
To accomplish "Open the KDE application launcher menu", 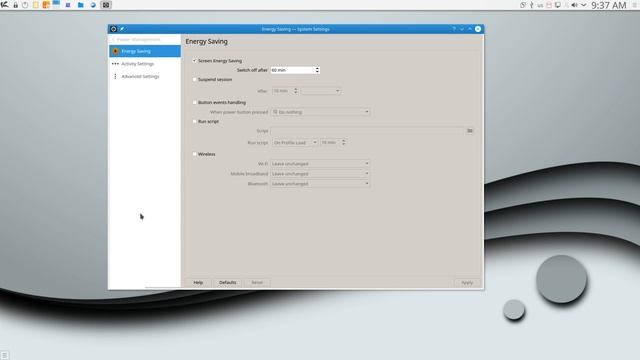I will click(x=4, y=5).
